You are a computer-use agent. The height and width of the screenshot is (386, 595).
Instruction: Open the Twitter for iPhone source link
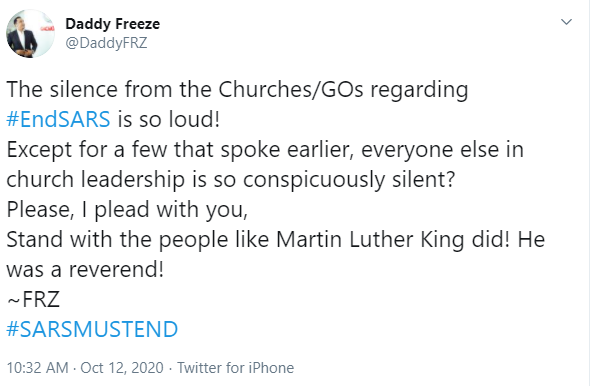[x=235, y=368]
